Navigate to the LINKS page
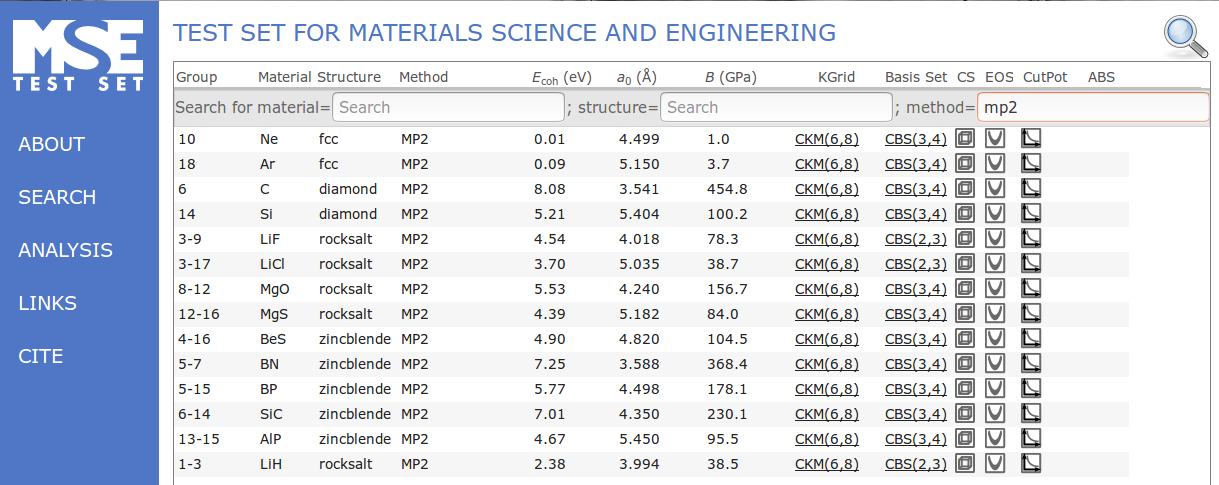 (x=47, y=303)
